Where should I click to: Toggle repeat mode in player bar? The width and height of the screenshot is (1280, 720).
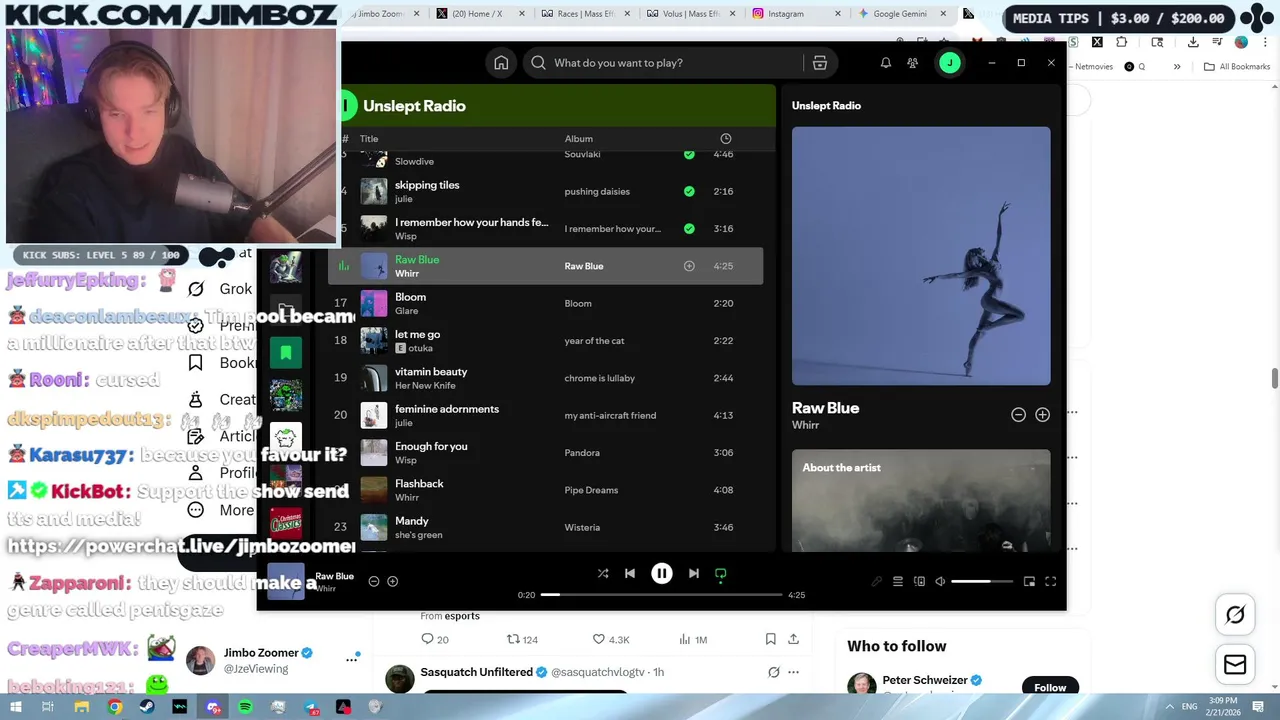coord(720,574)
